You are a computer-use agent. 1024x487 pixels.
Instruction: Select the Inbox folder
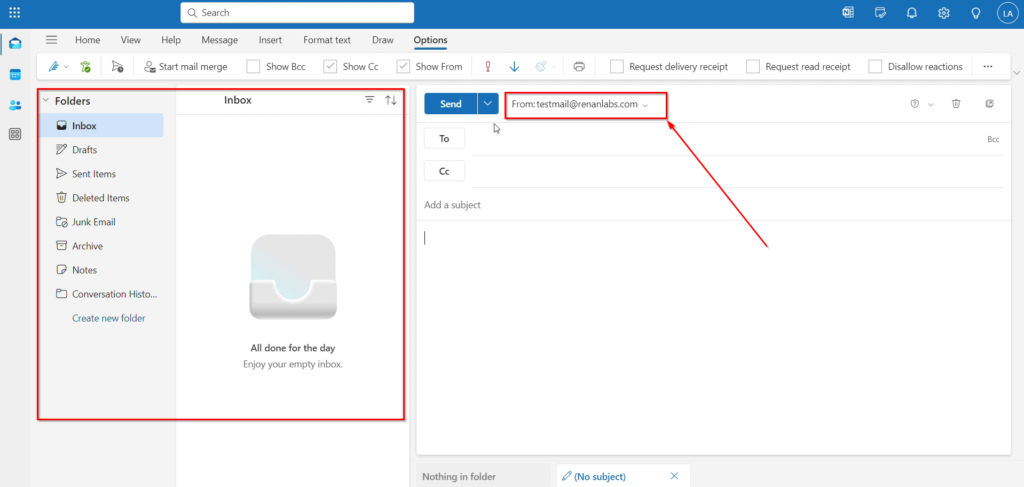click(101, 125)
